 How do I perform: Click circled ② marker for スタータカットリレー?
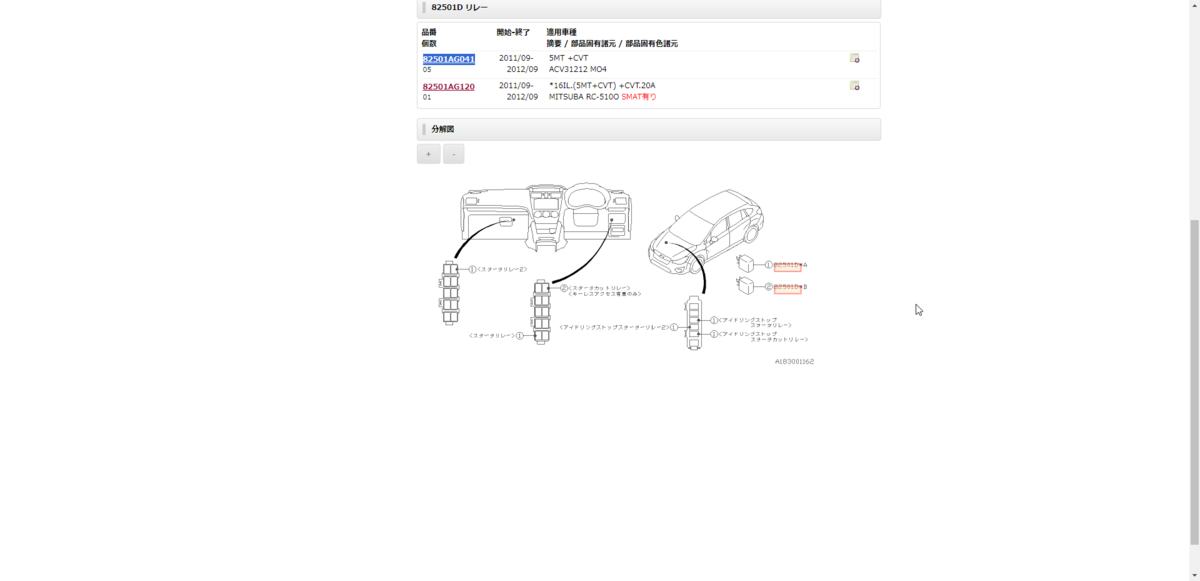563,287
